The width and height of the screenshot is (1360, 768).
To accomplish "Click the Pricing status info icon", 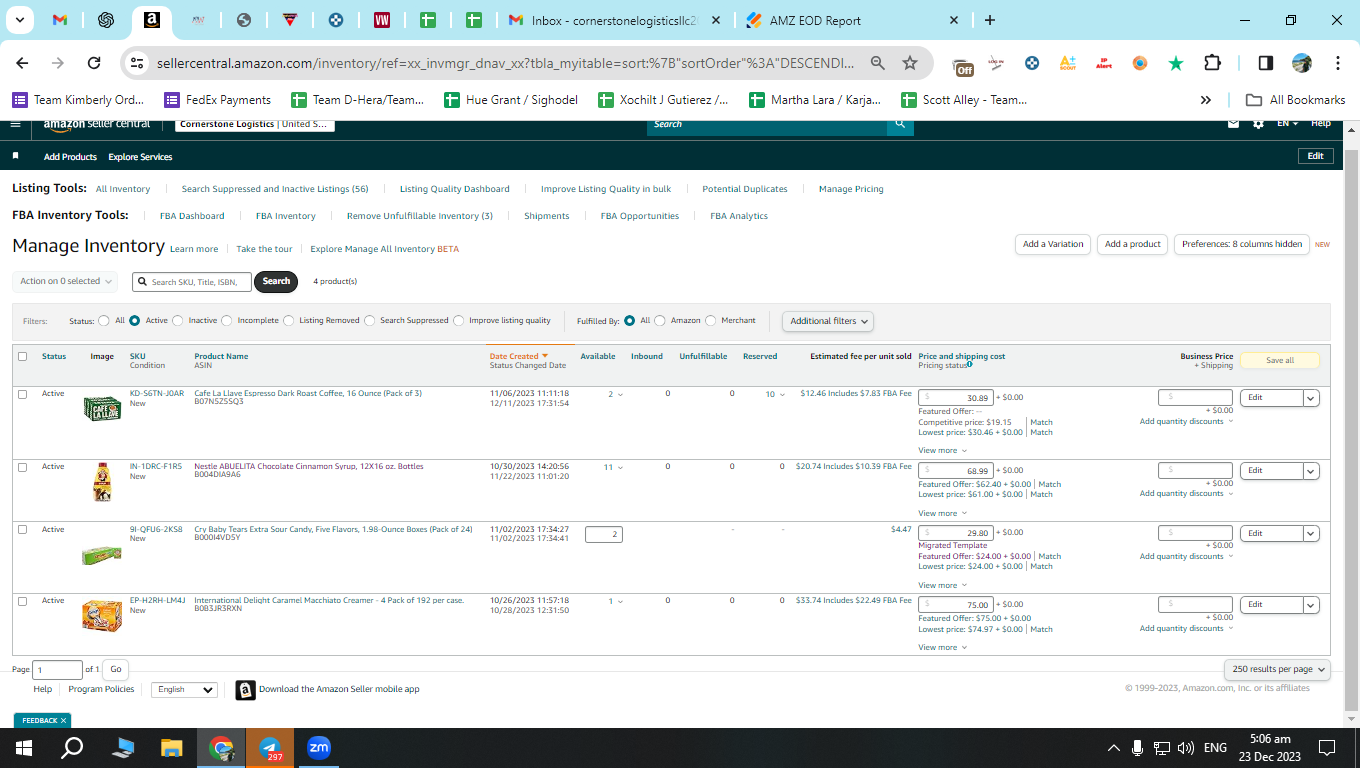I will coord(970,365).
